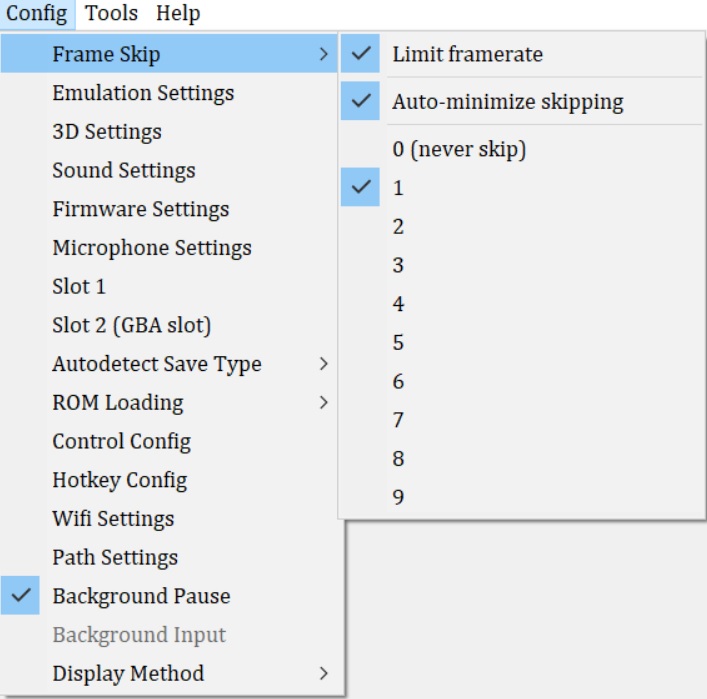Open Sound Settings
The image size is (707, 699).
point(124,171)
